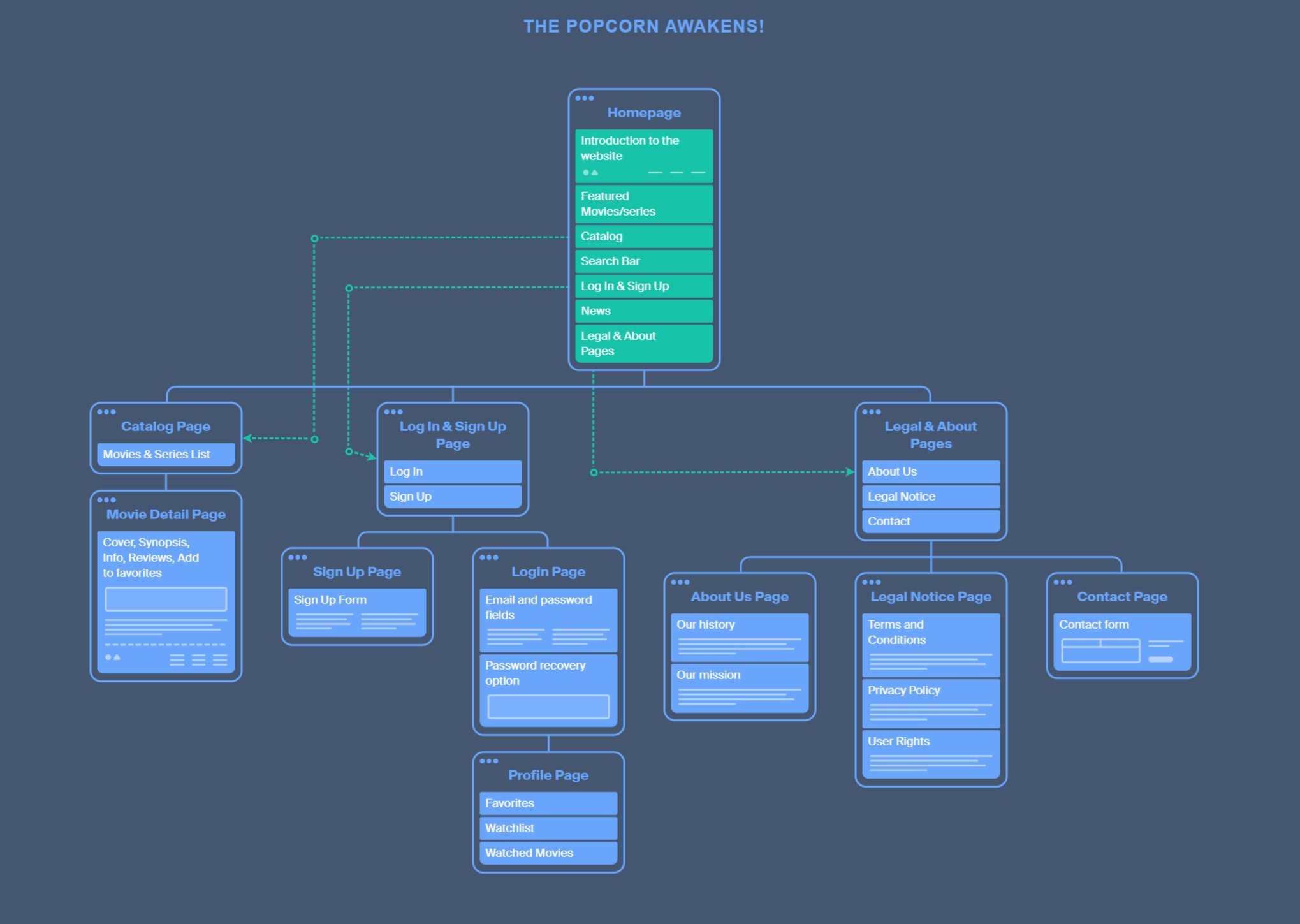Click placeholder input box in Movie Detail Page
The image size is (1300, 924).
(166, 599)
